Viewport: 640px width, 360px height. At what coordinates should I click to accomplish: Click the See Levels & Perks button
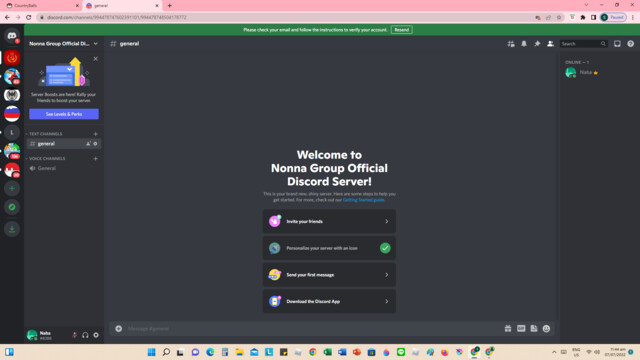(64, 114)
